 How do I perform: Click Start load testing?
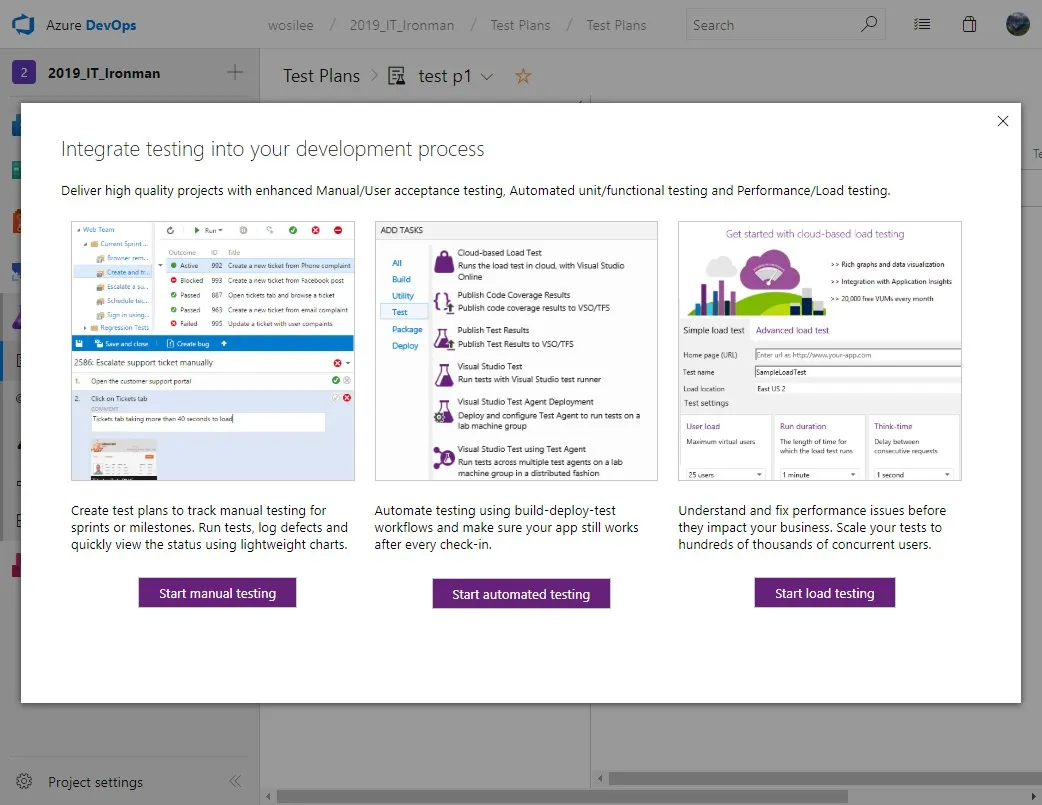[824, 592]
